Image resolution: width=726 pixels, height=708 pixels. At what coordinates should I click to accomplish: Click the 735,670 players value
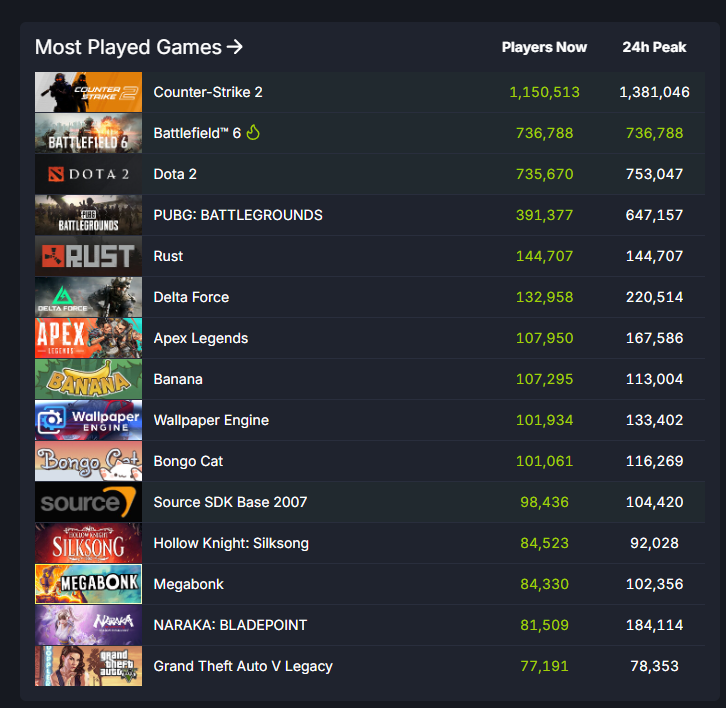tap(544, 174)
